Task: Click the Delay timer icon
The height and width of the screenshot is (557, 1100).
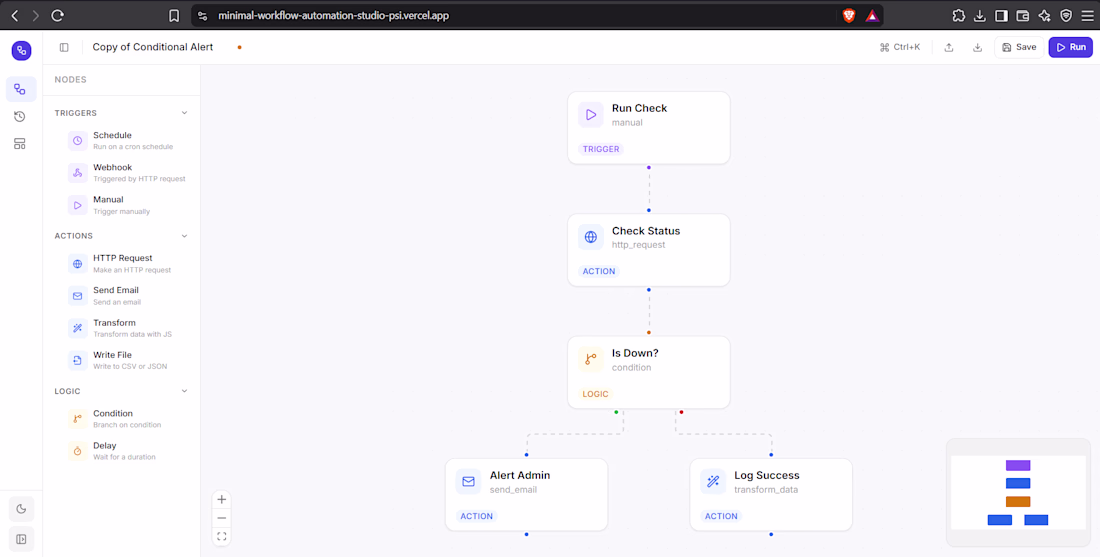Action: (78, 451)
